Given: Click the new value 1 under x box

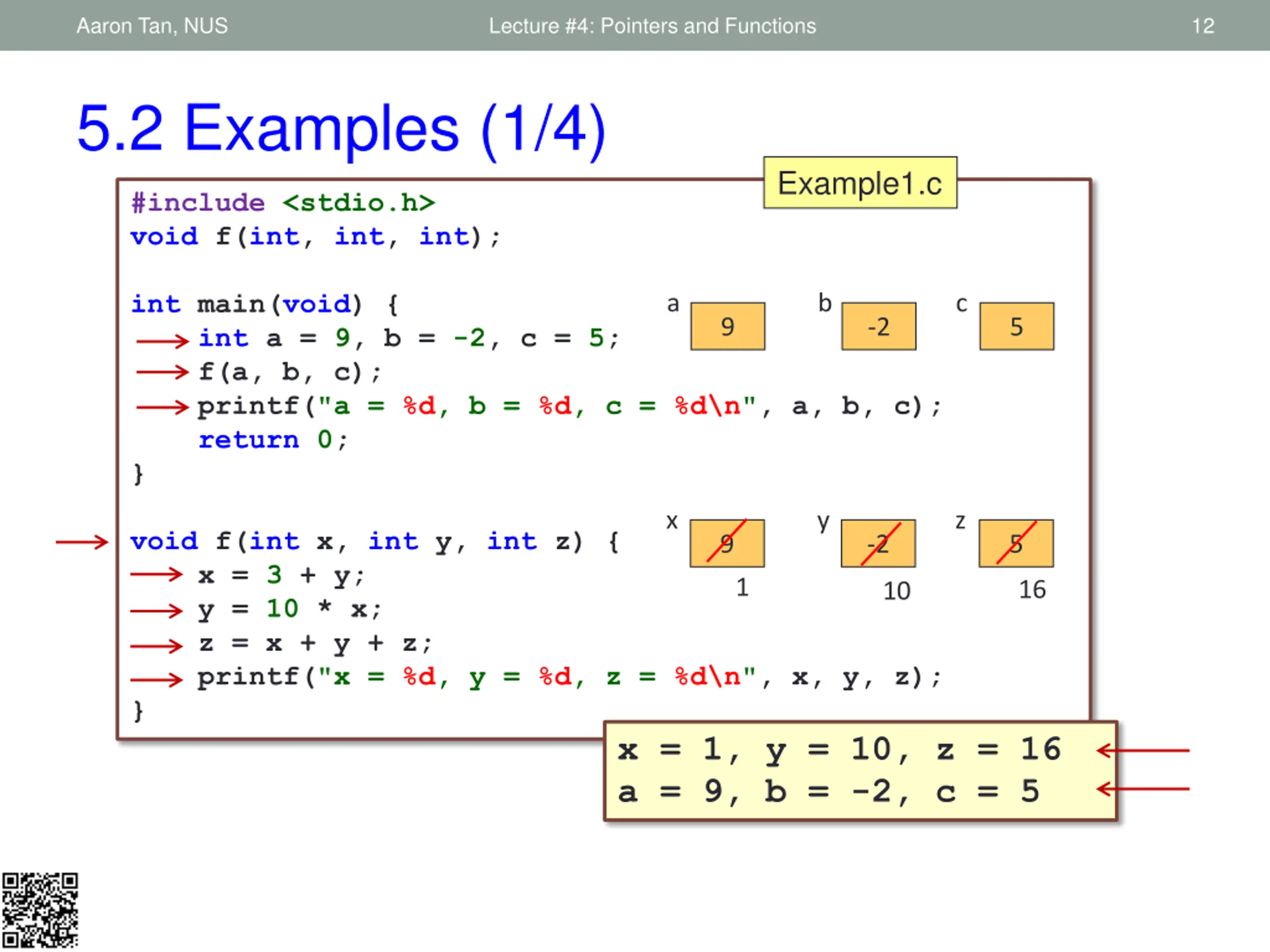Looking at the screenshot, I should click(742, 588).
